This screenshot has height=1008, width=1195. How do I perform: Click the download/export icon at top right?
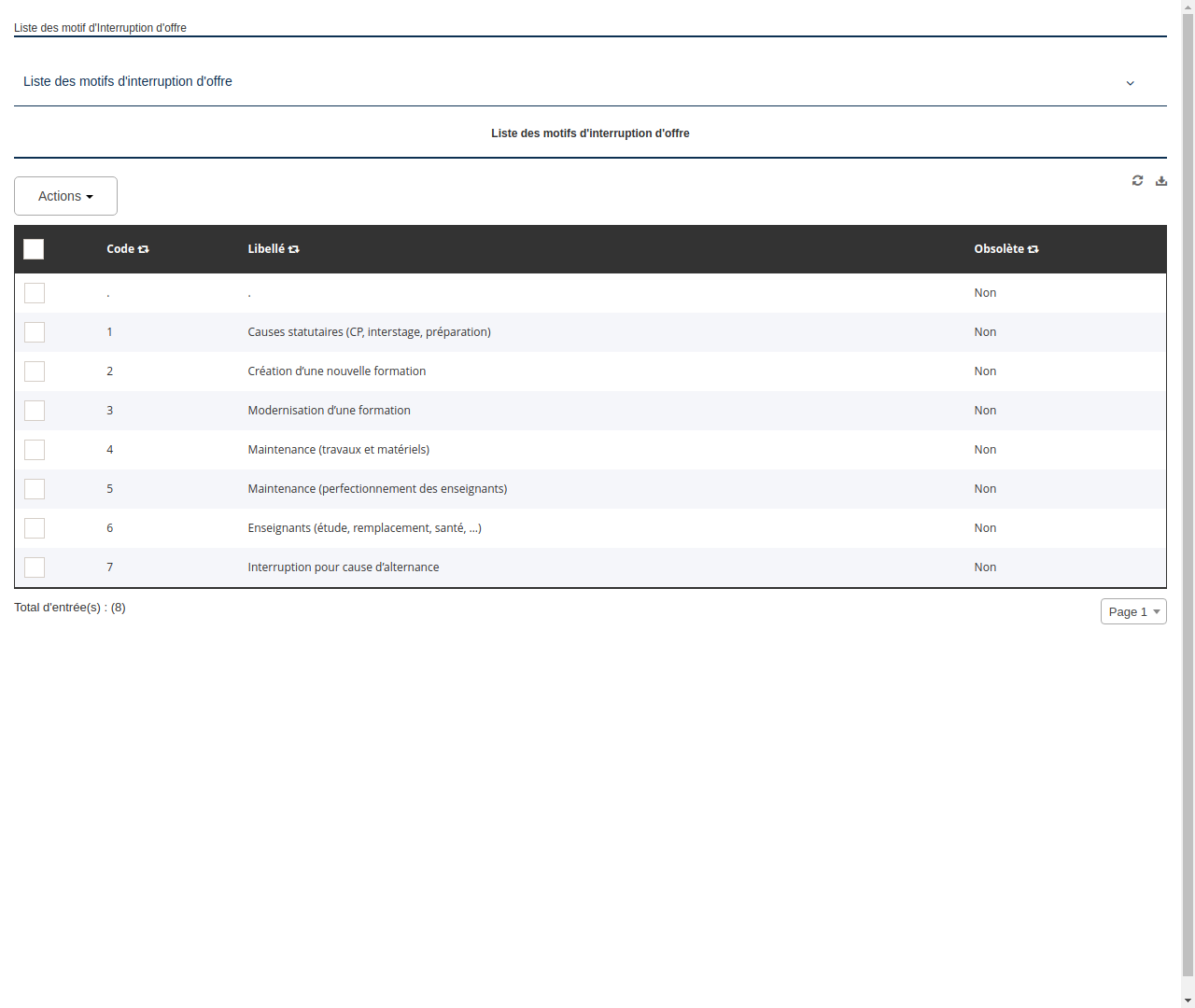tap(1161, 180)
